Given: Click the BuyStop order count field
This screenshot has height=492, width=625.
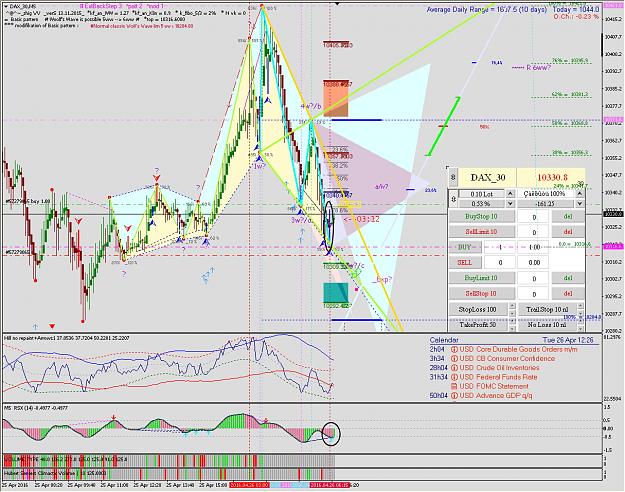Looking at the screenshot, I should 534,217.
